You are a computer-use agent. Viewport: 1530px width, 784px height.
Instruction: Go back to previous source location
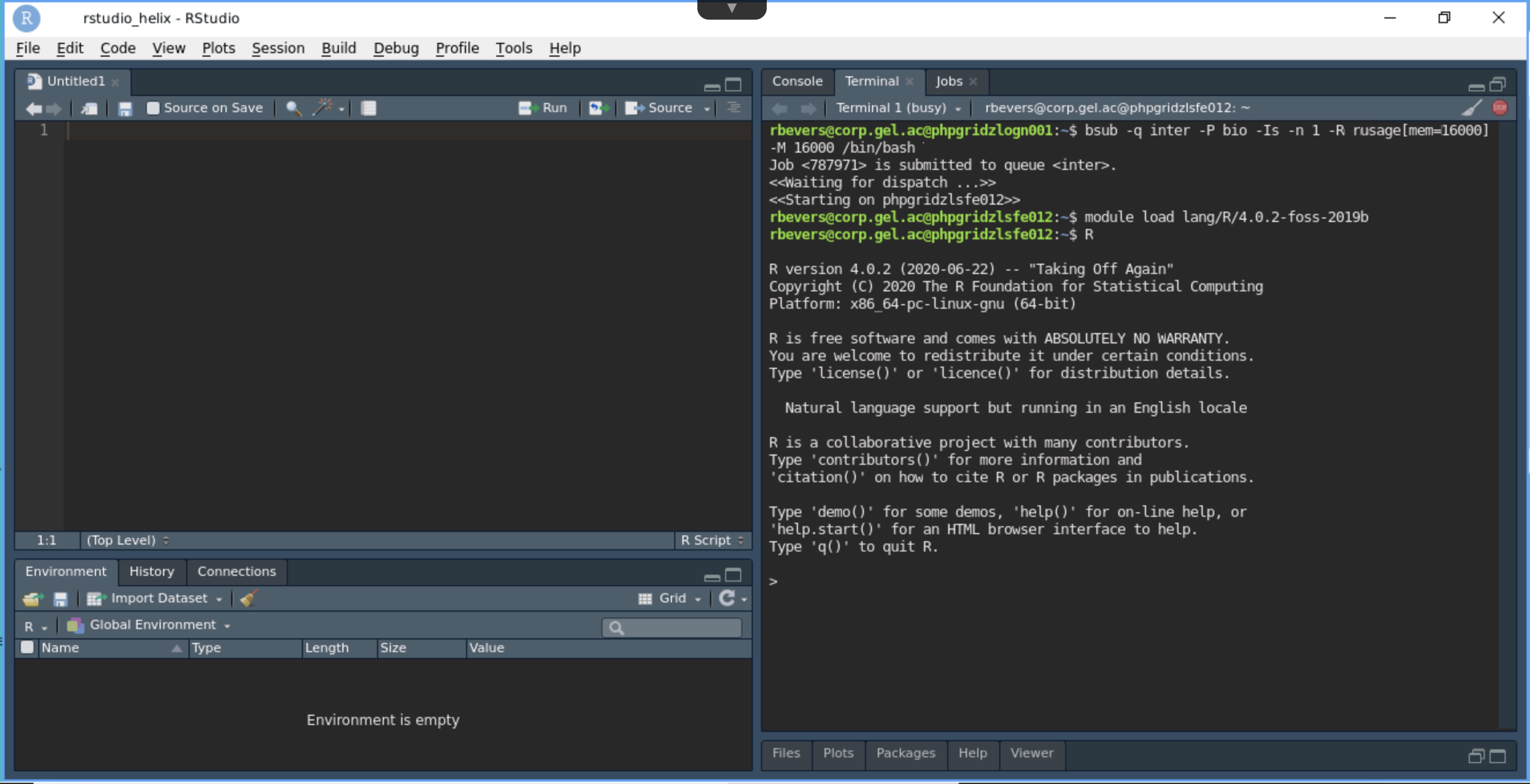pyautogui.click(x=34, y=109)
